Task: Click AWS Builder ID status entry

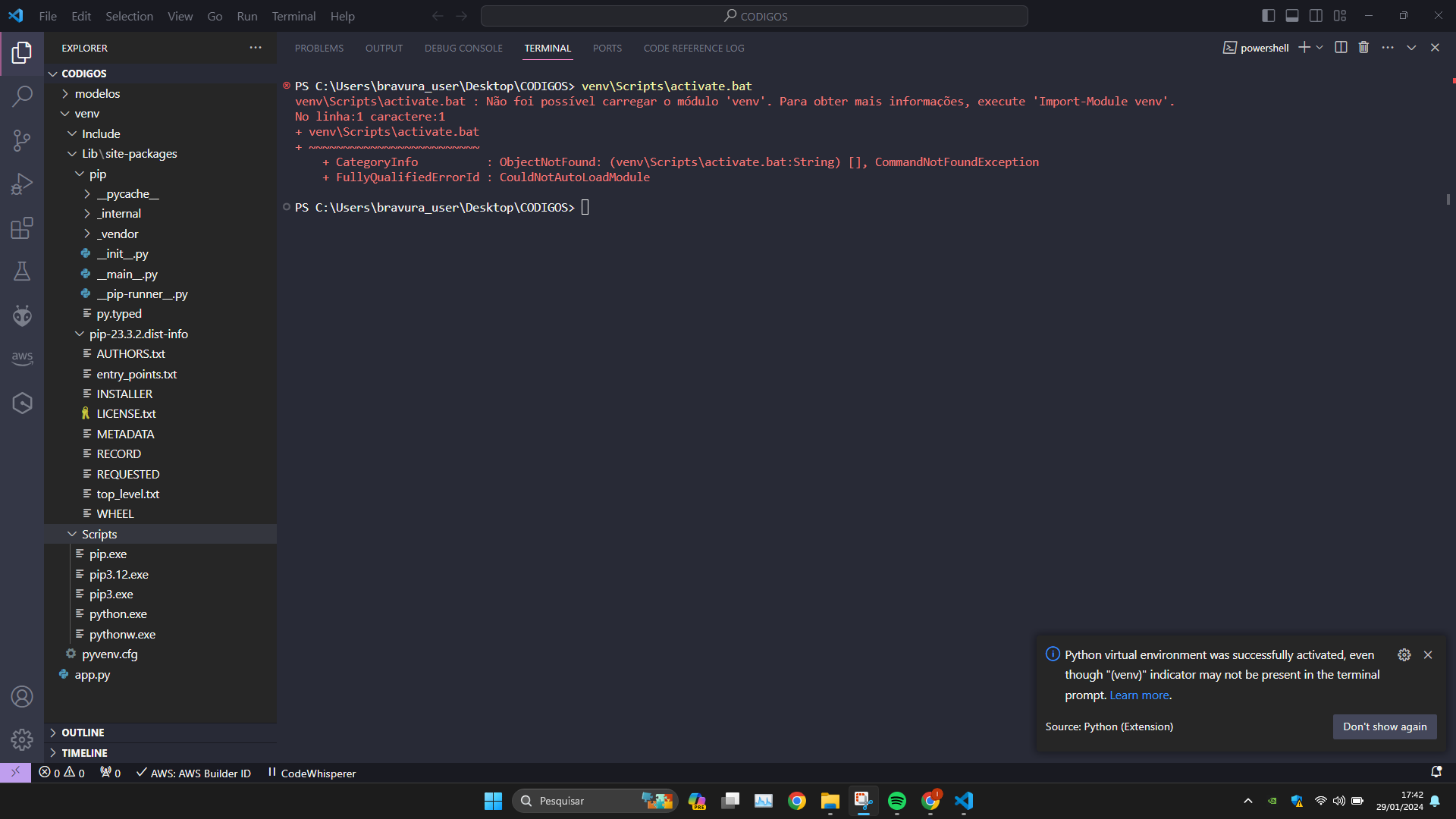Action: (x=193, y=773)
